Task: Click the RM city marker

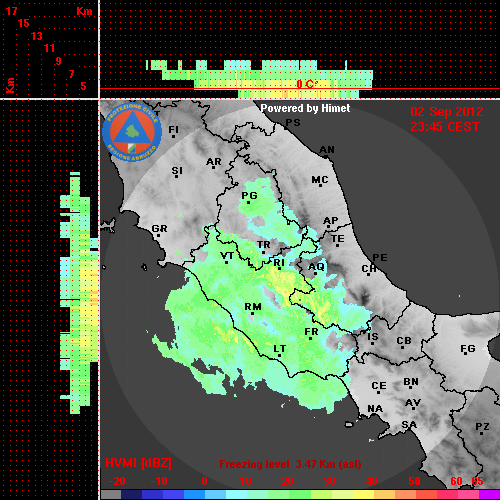Action: pos(252,314)
